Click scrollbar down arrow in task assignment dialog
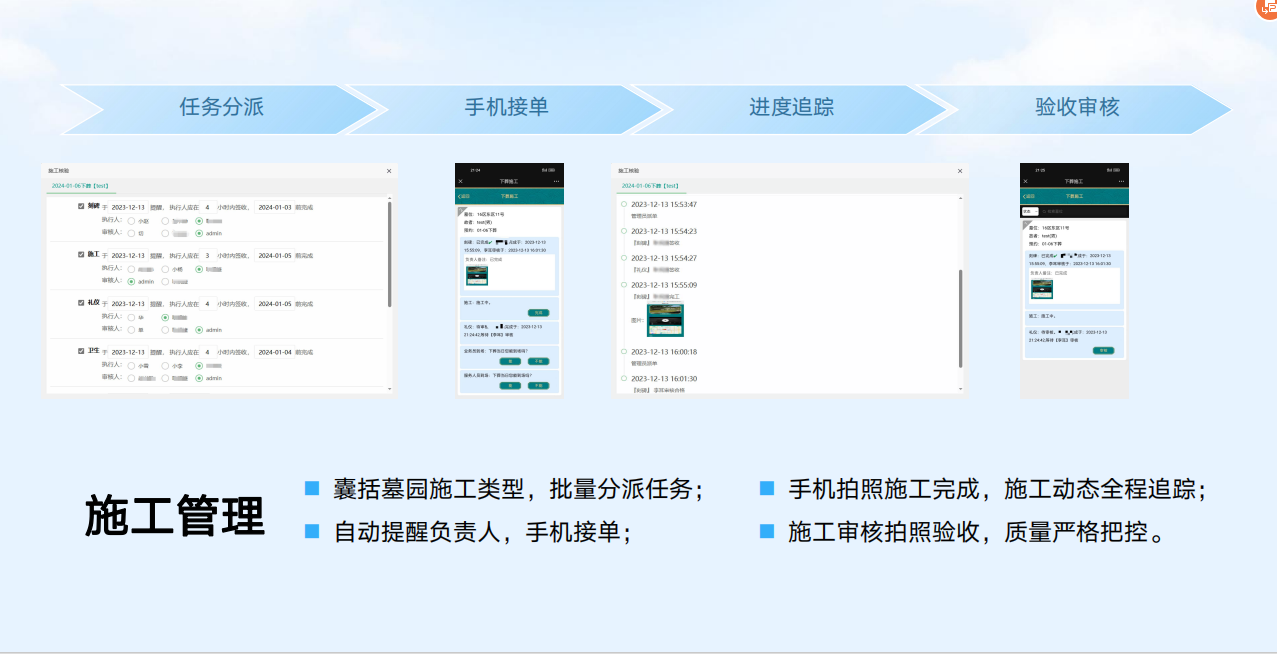 coord(389,388)
